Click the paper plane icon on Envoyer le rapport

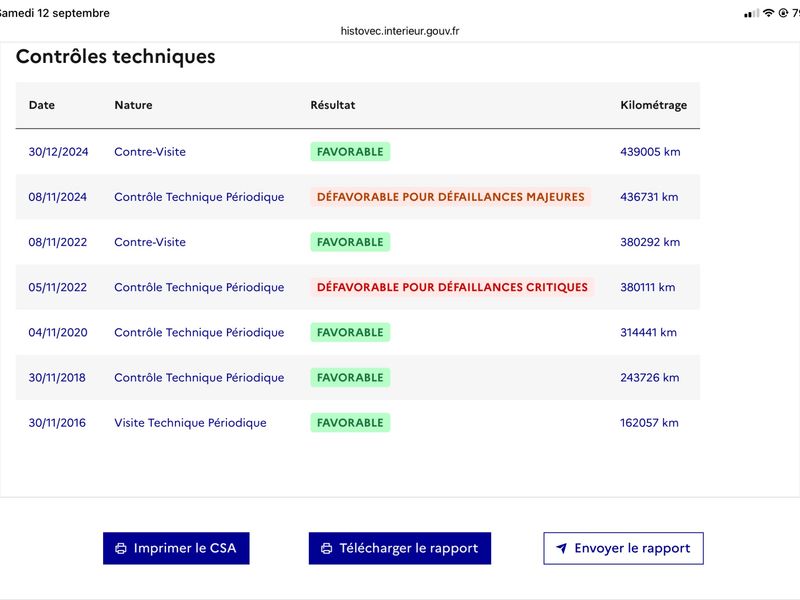pyautogui.click(x=561, y=548)
